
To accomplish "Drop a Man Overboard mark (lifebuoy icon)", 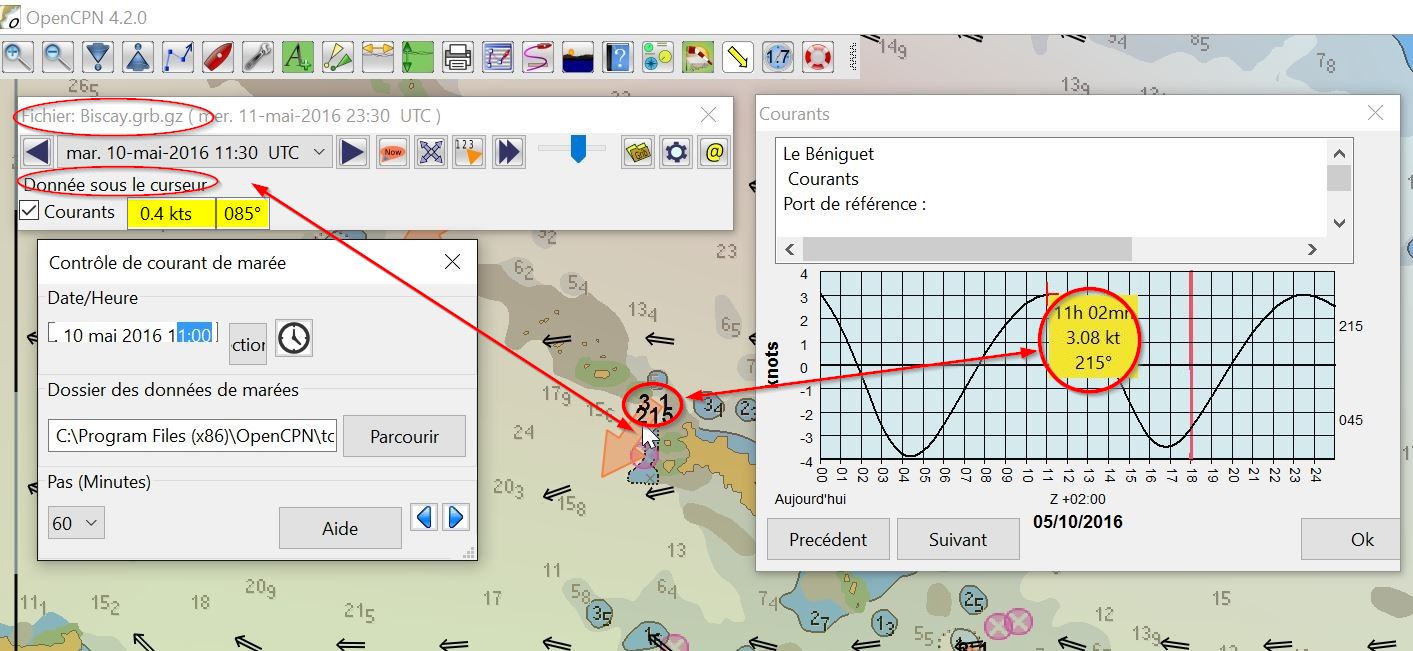I will 818,56.
